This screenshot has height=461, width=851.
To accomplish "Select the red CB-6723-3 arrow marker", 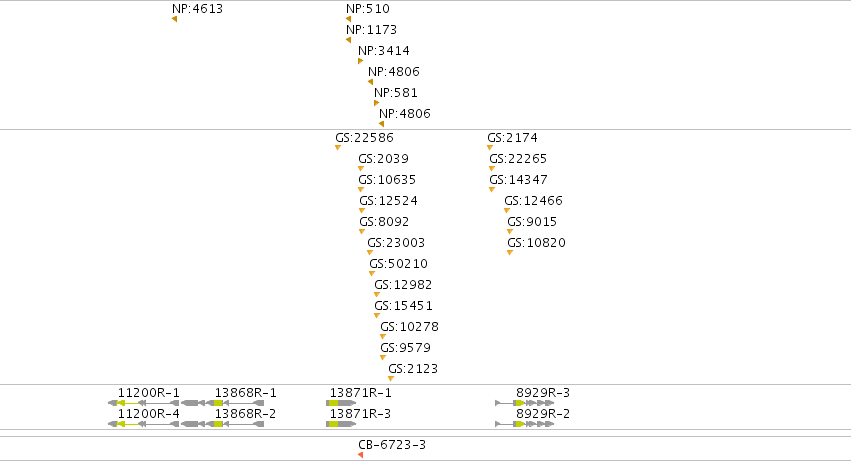I will click(x=360, y=455).
